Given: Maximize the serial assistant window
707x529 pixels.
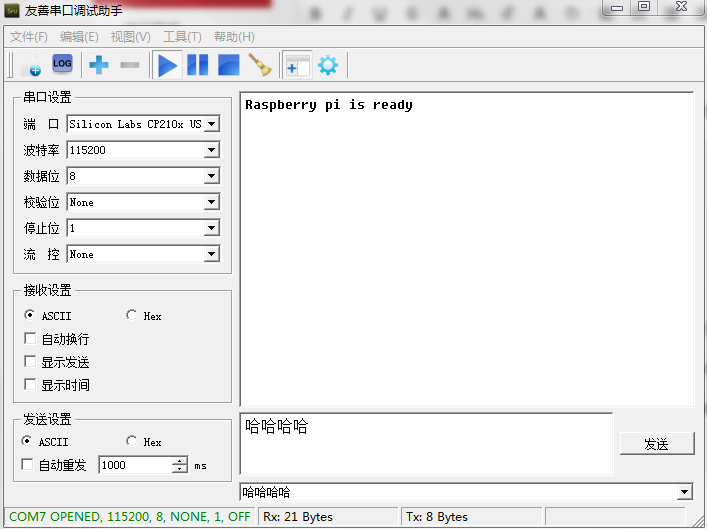Looking at the screenshot, I should tap(644, 7).
